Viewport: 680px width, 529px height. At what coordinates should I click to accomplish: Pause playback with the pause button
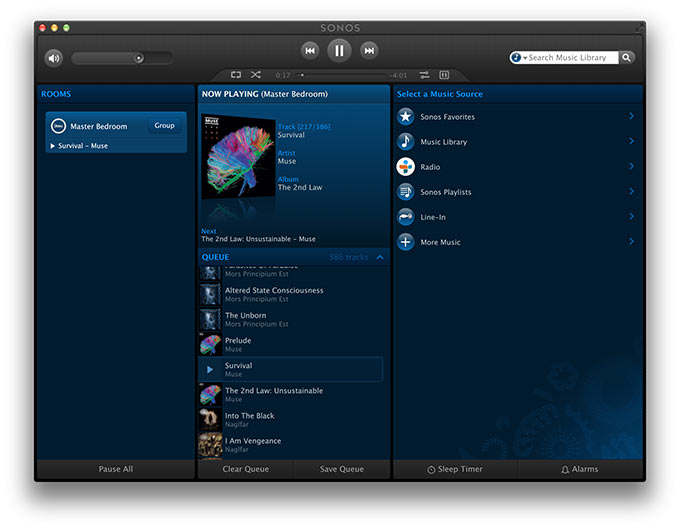click(339, 51)
